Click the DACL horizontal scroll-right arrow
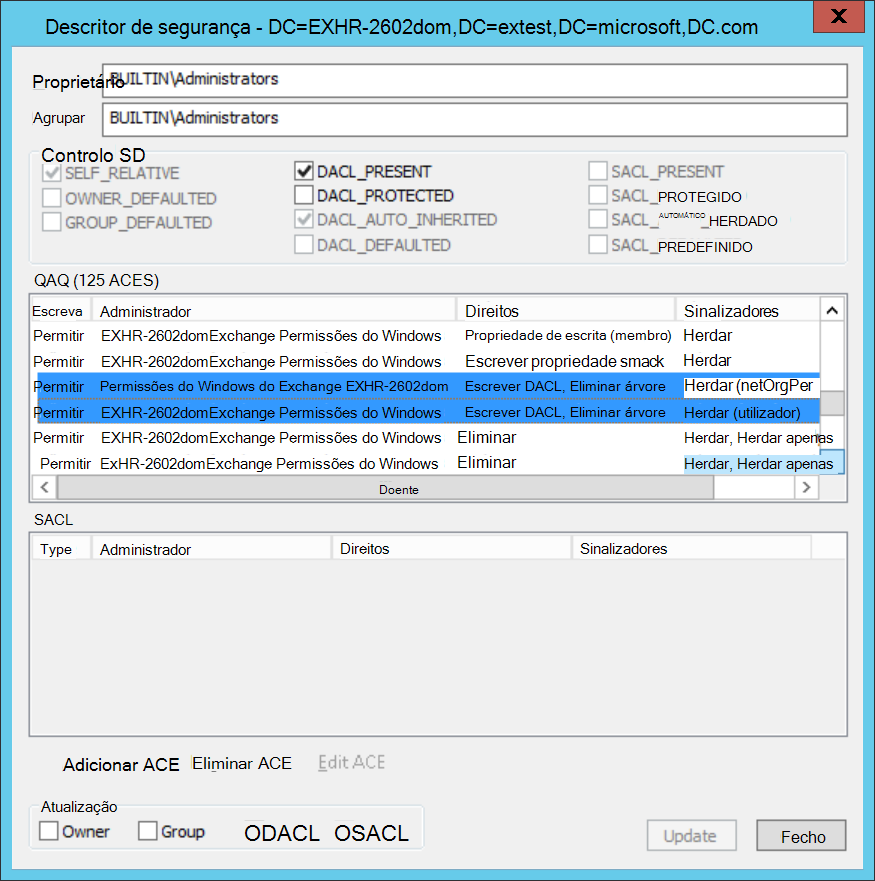 [x=806, y=487]
